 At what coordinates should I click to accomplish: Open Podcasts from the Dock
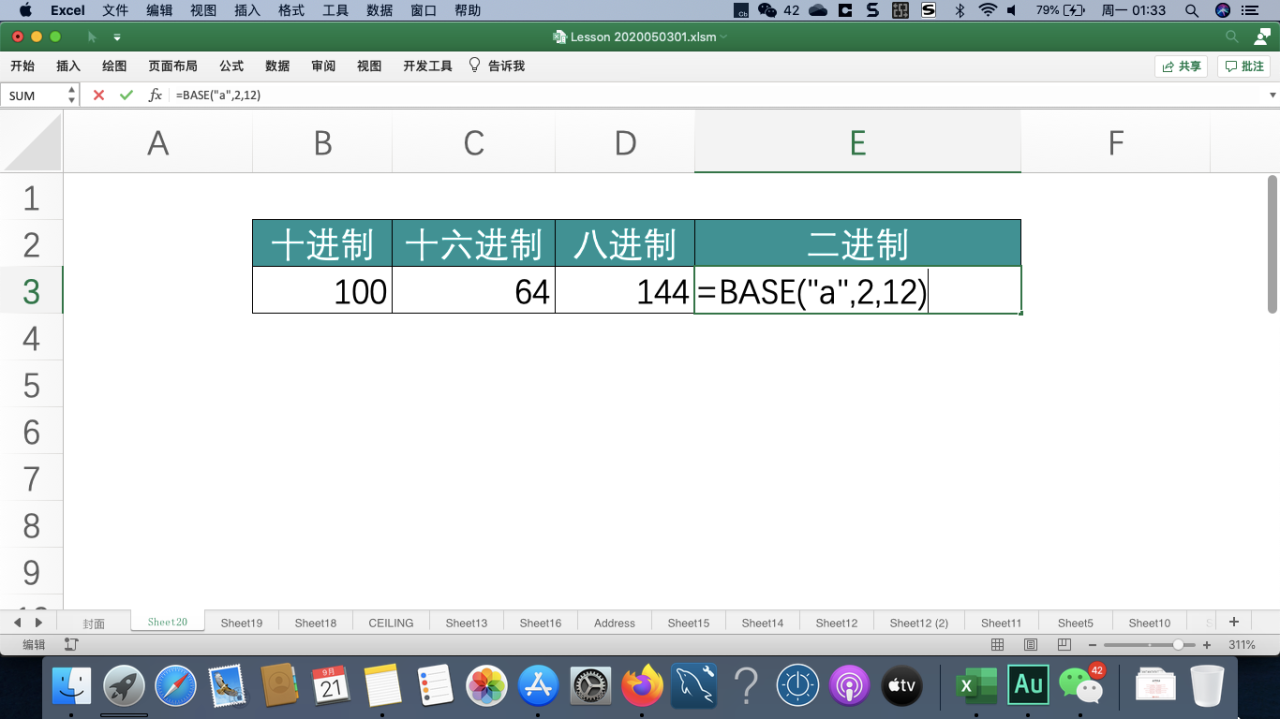point(850,686)
